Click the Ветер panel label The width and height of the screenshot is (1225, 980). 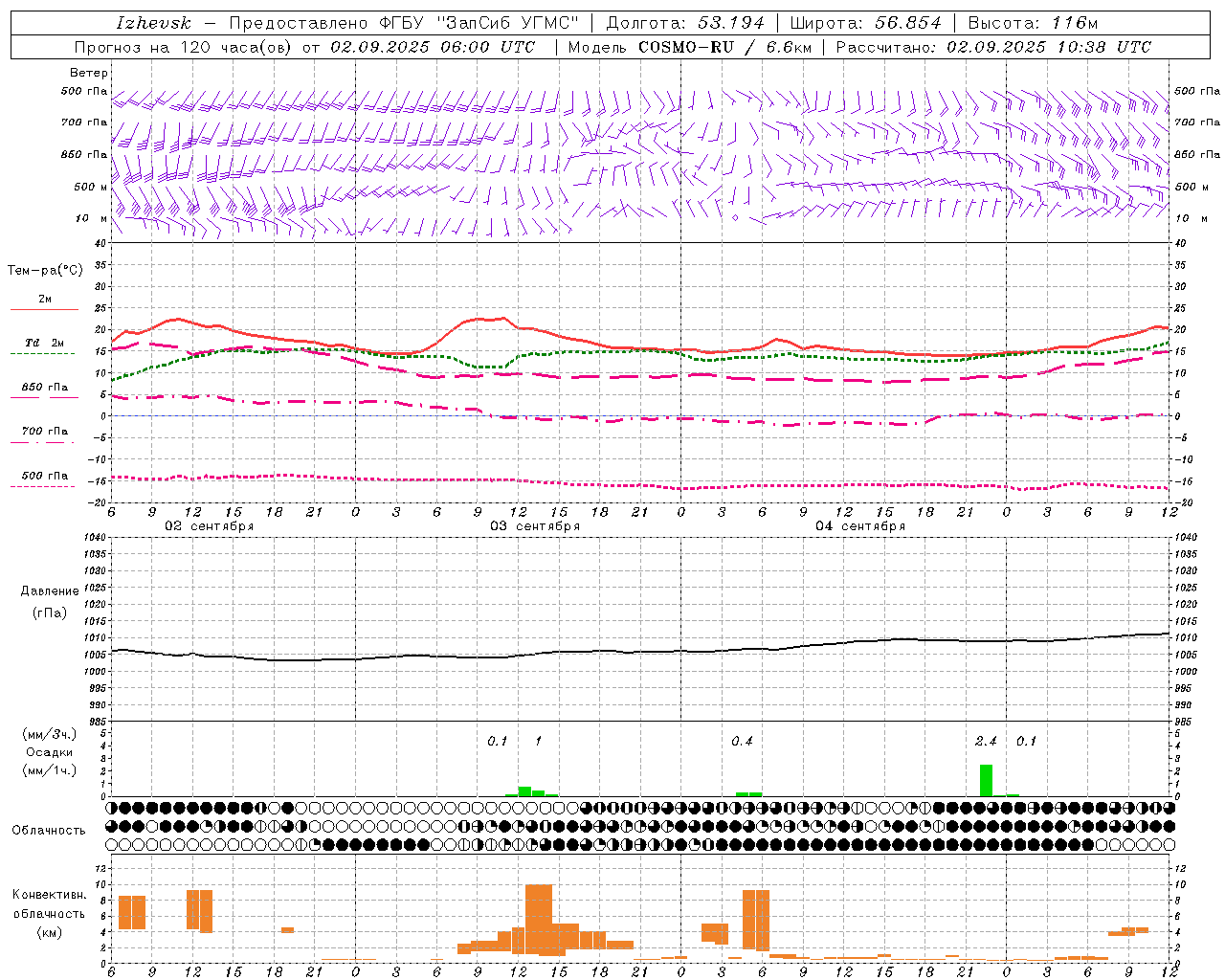click(x=89, y=73)
